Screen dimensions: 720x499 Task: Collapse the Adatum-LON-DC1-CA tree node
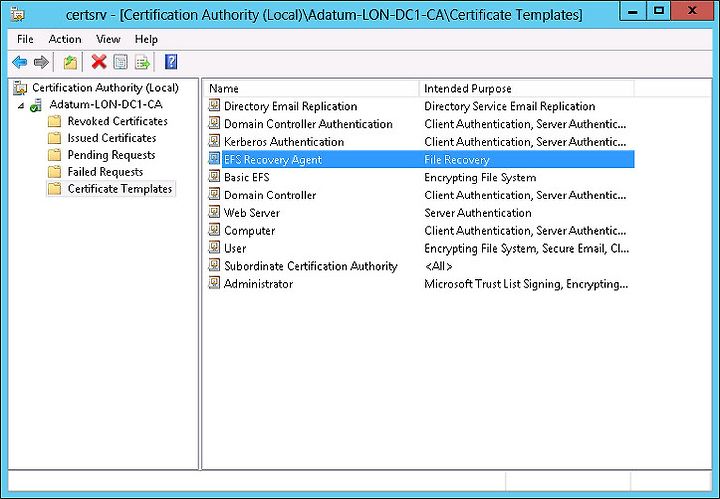pos(21,106)
